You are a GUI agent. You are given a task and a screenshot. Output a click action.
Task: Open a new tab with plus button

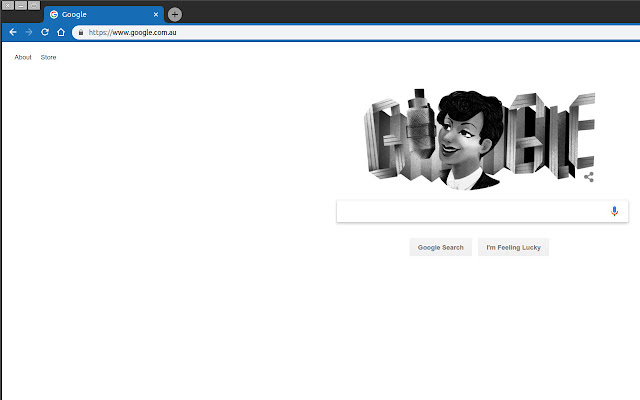click(x=175, y=15)
